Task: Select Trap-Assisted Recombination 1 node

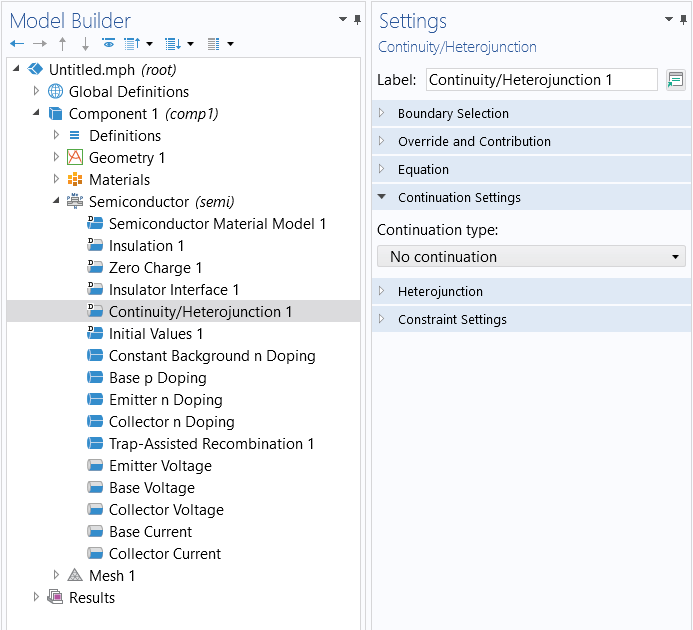Action: click(211, 443)
